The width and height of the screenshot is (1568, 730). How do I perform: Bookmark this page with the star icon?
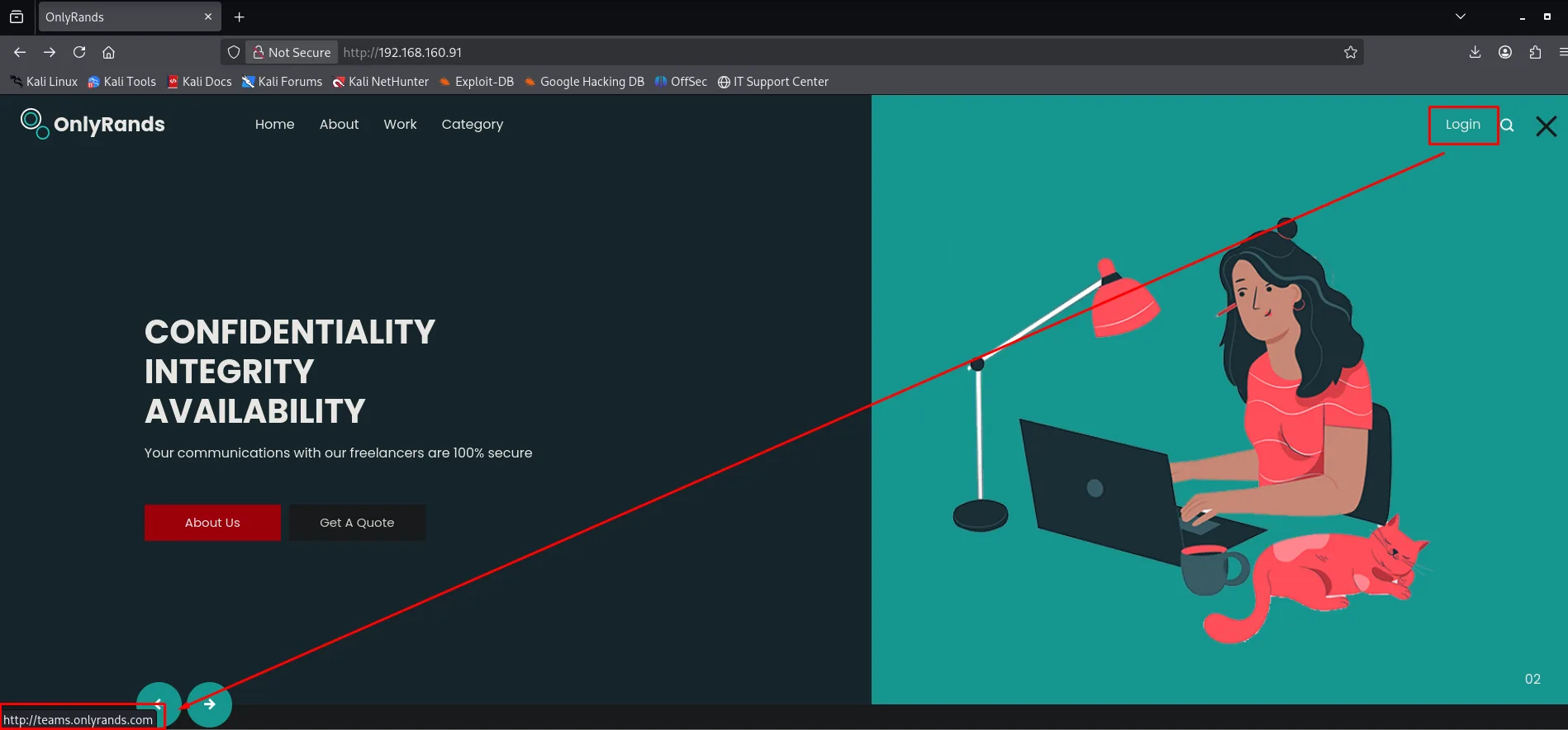tap(1351, 52)
